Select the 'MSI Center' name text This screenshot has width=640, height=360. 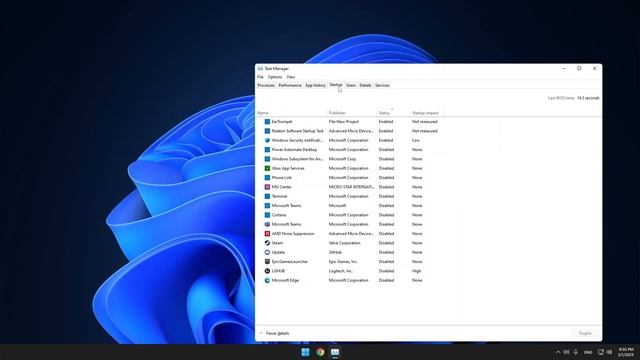[x=282, y=187]
